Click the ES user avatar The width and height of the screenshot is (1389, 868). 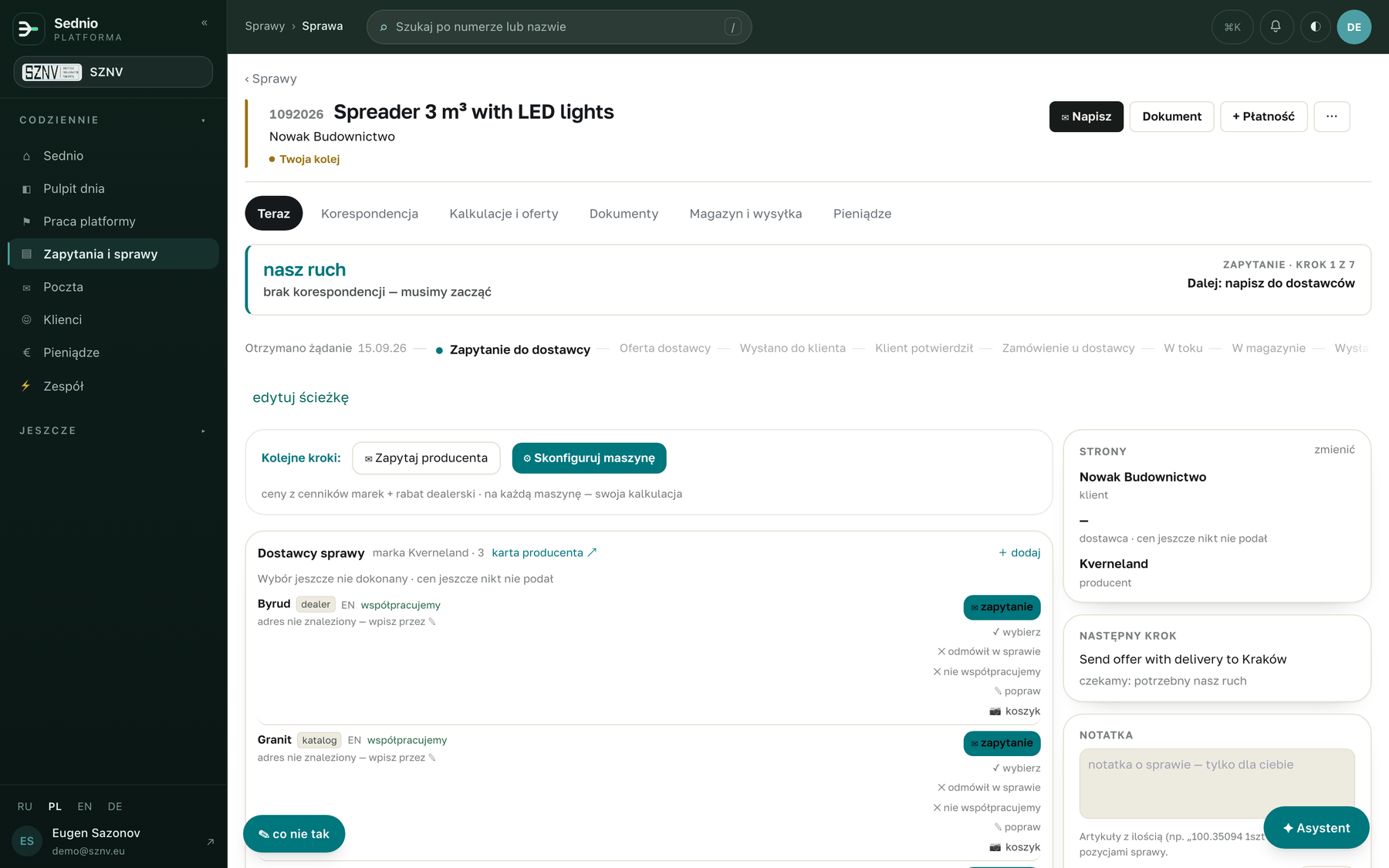pos(27,841)
